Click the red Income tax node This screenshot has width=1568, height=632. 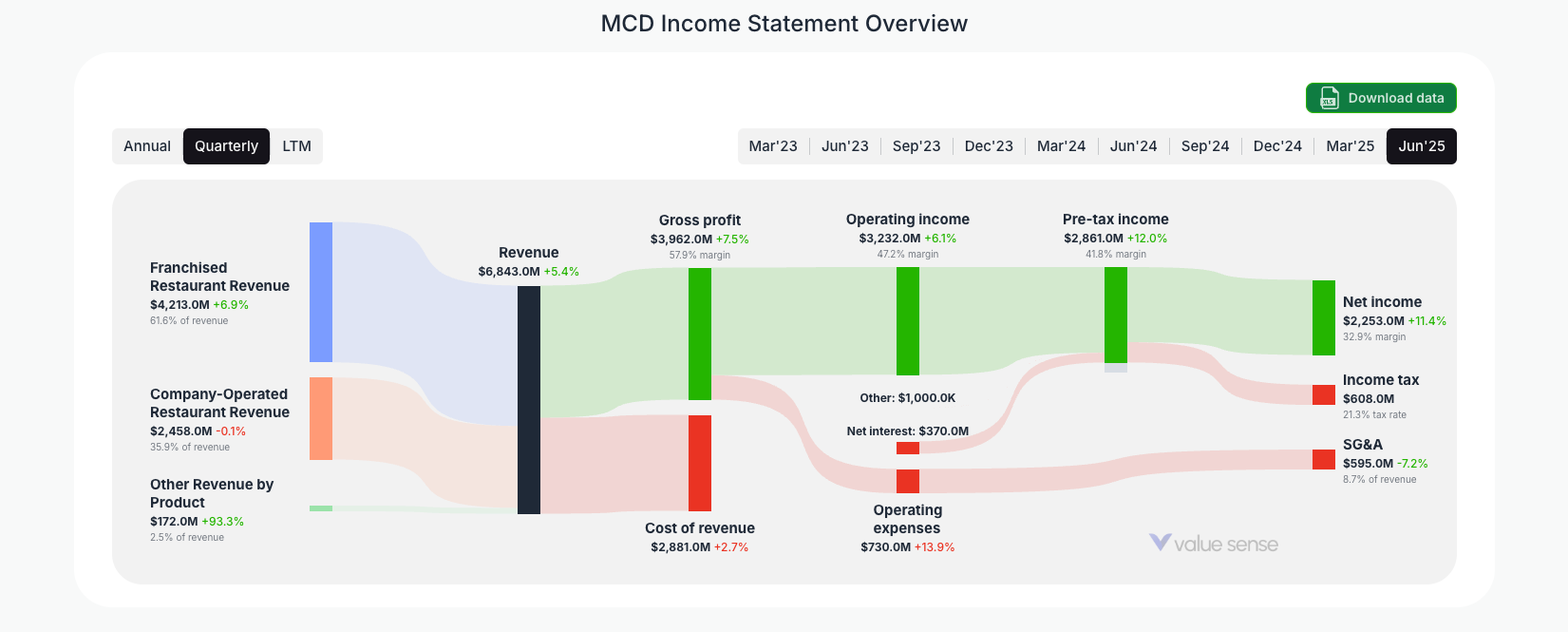tap(1321, 393)
